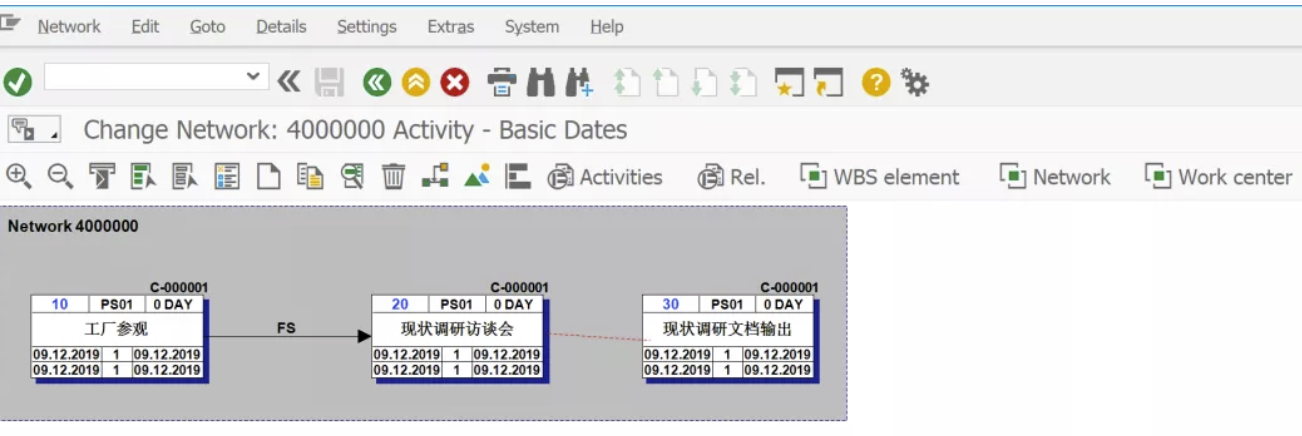The image size is (1302, 436).
Task: Open the menu icon left of the title
Action: coord(33,130)
